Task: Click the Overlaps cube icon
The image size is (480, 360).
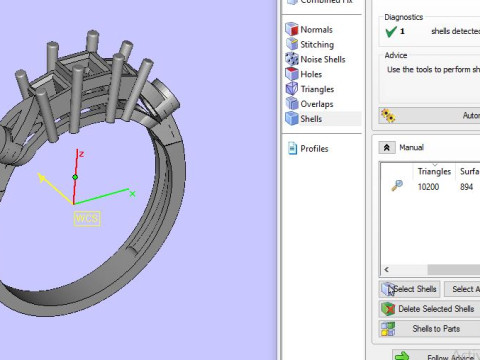Action: (292, 103)
